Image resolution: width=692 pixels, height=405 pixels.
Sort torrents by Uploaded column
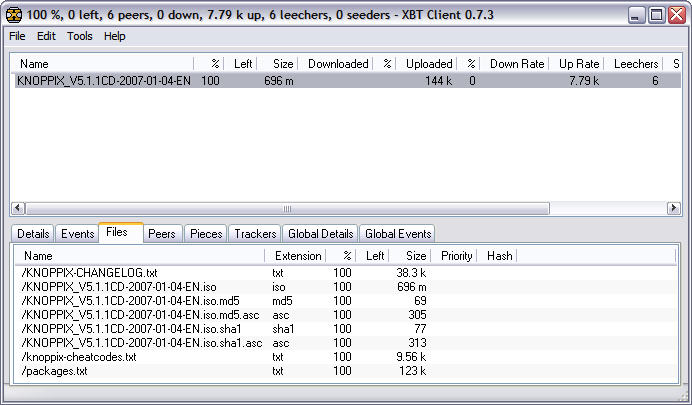[427, 64]
